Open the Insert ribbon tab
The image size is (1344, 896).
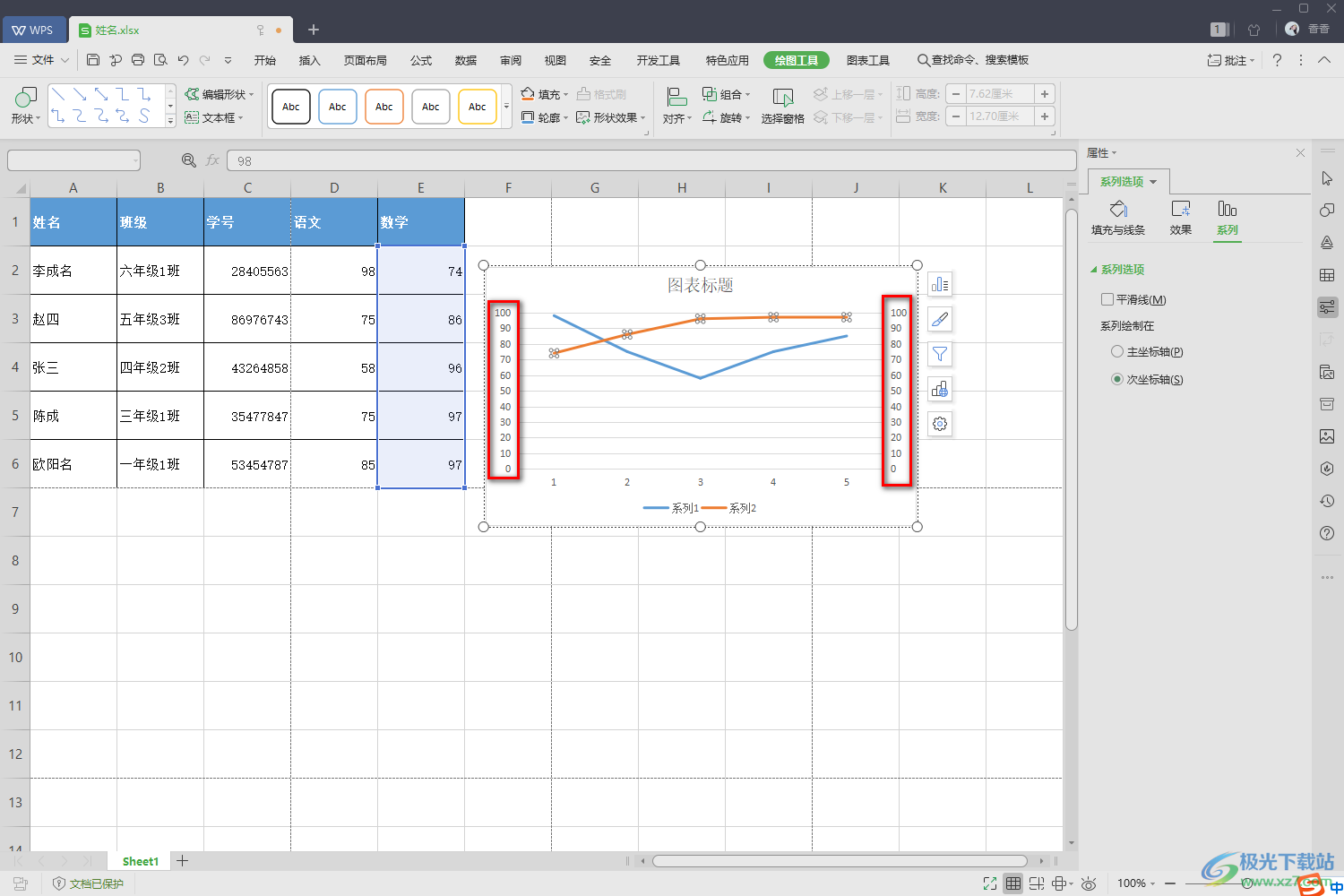309,60
